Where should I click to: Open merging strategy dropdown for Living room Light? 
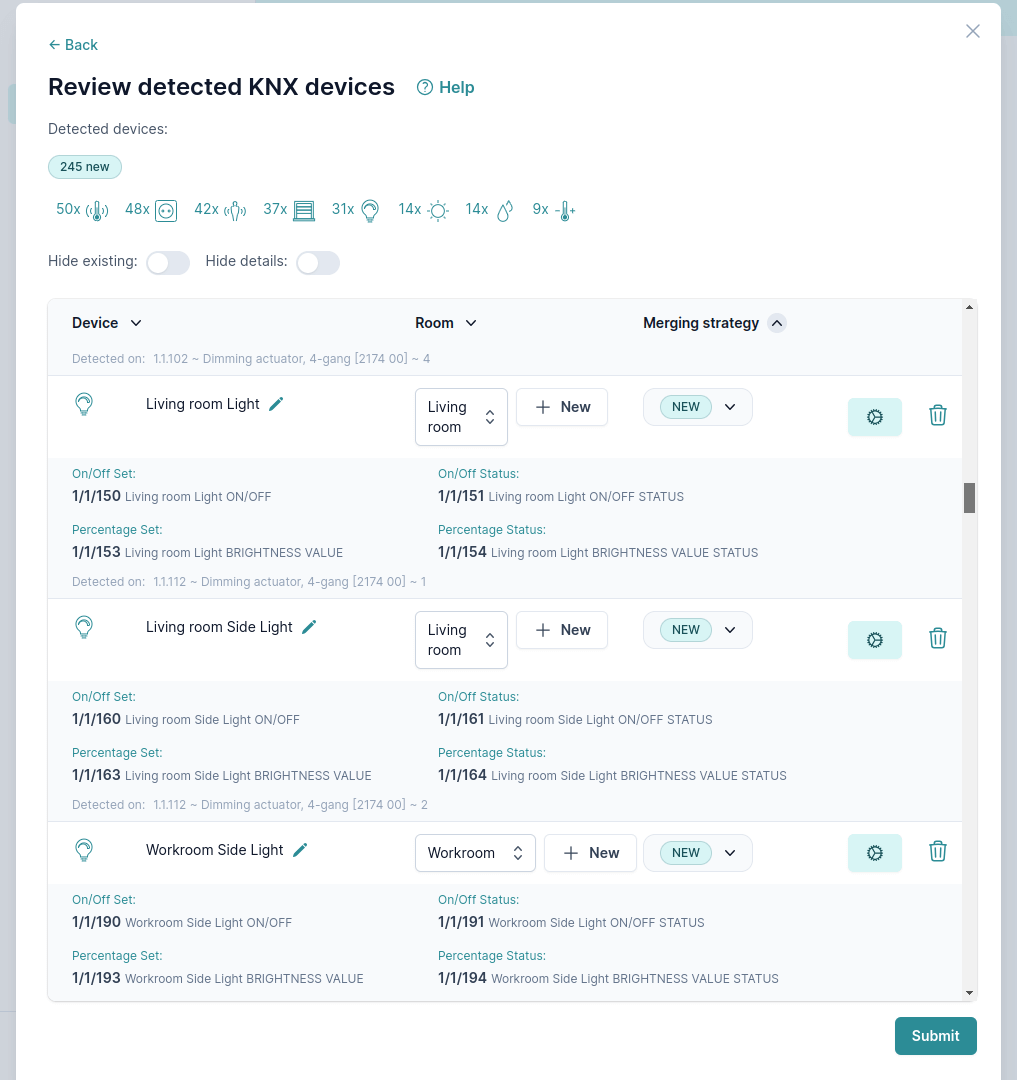pos(697,407)
